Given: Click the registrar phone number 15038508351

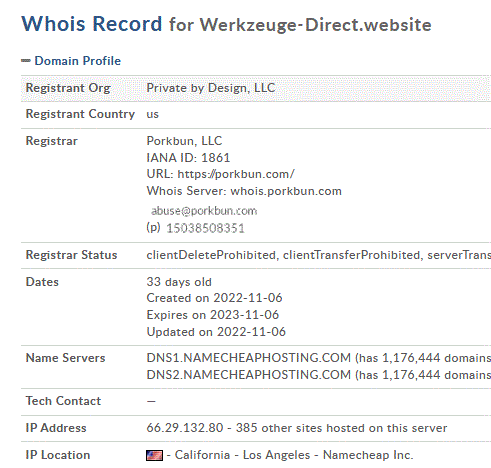Looking at the screenshot, I should [205, 228].
